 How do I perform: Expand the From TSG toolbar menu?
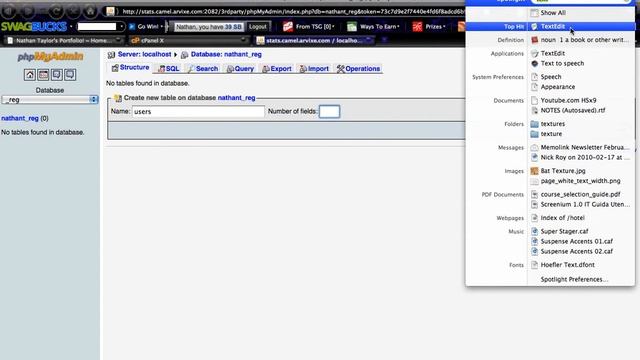(309, 27)
